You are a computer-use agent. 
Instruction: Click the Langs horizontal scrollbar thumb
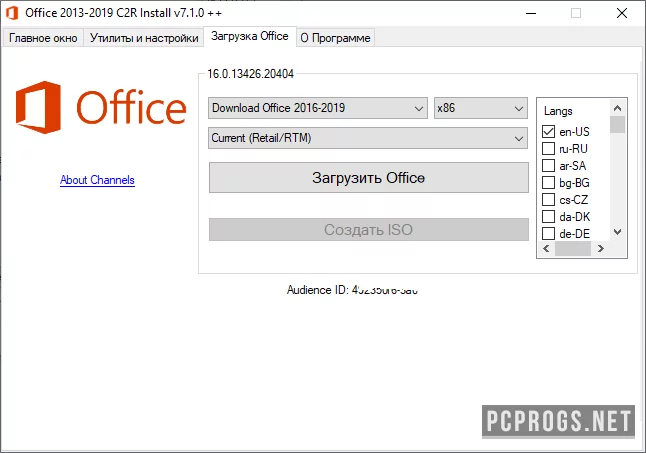click(573, 248)
